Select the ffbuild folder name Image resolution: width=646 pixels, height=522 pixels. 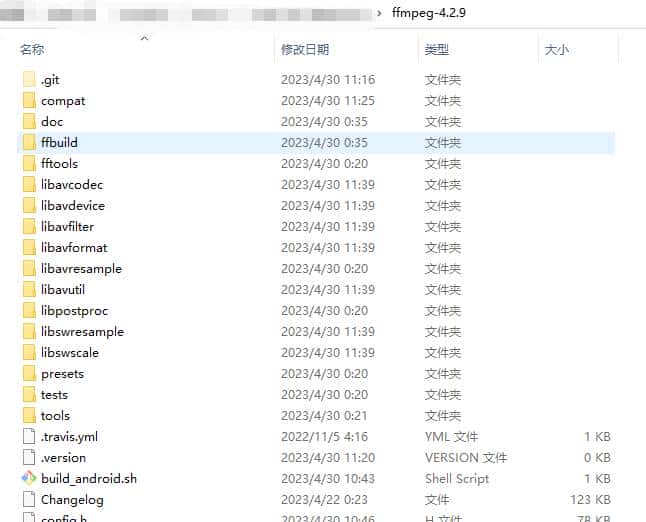(59, 143)
